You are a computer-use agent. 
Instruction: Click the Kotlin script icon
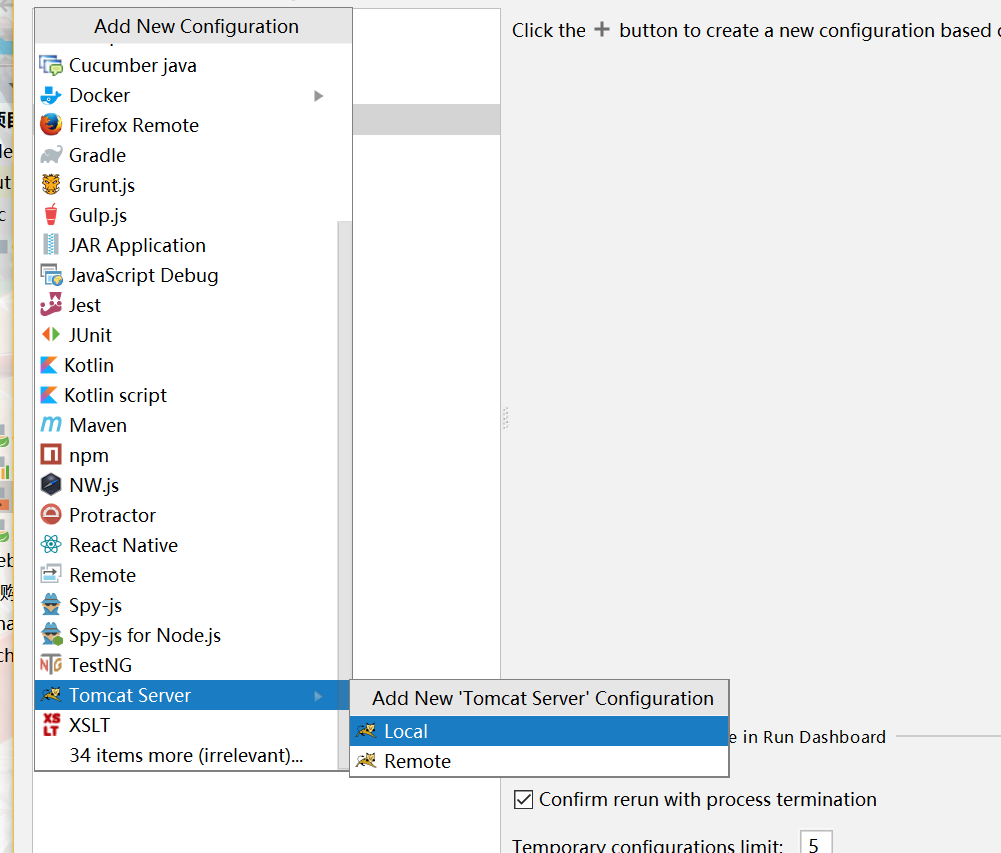tap(49, 395)
